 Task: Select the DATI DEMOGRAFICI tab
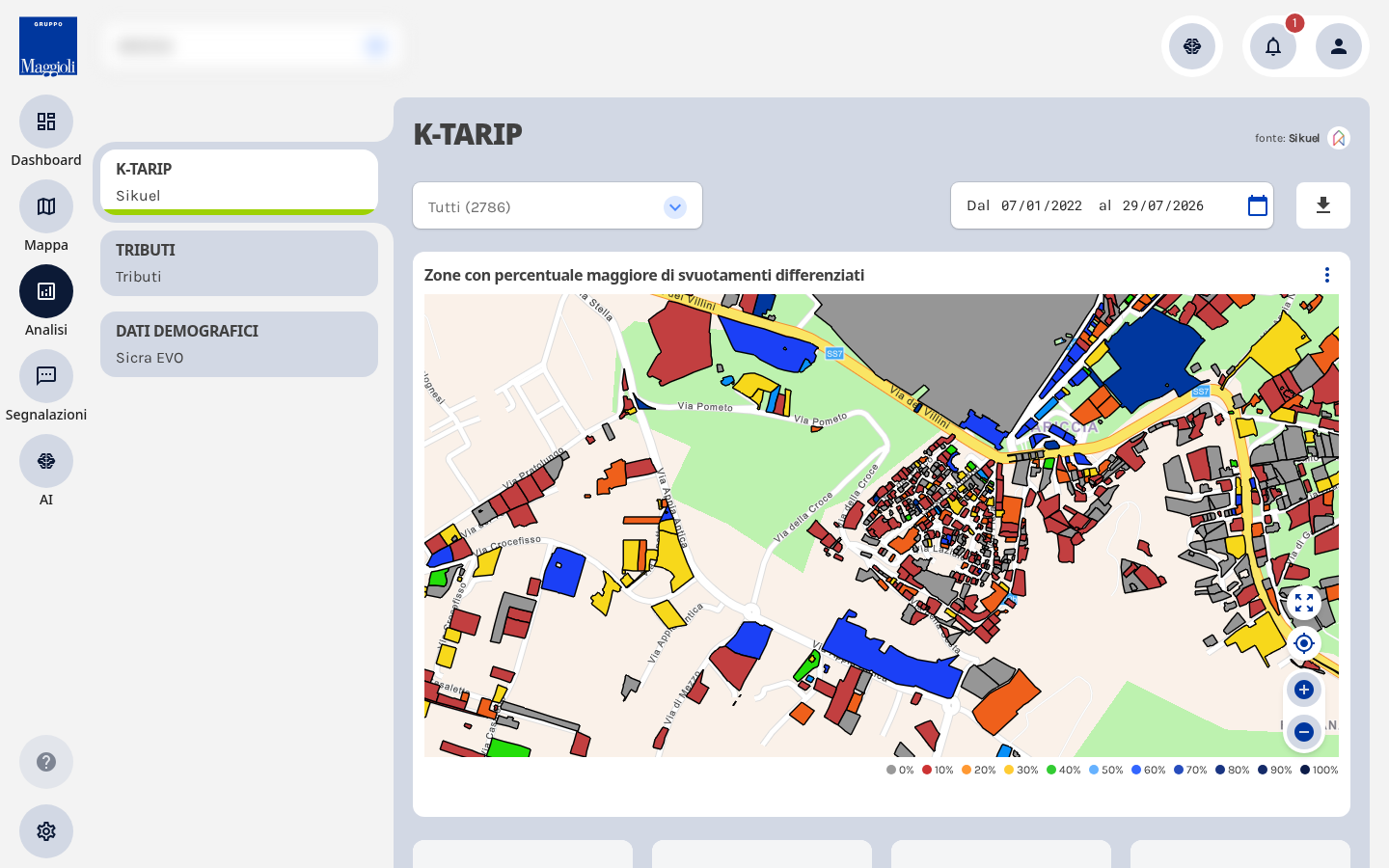click(239, 344)
